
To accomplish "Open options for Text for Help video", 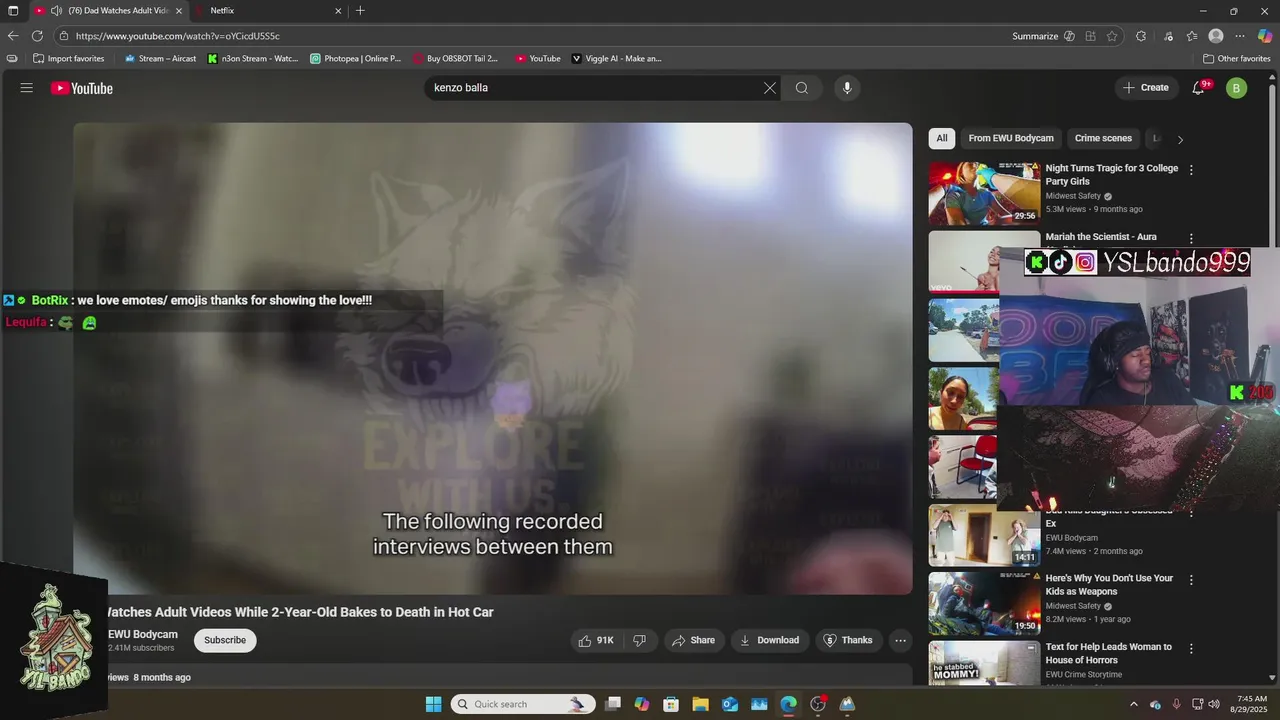I will click(x=1191, y=649).
